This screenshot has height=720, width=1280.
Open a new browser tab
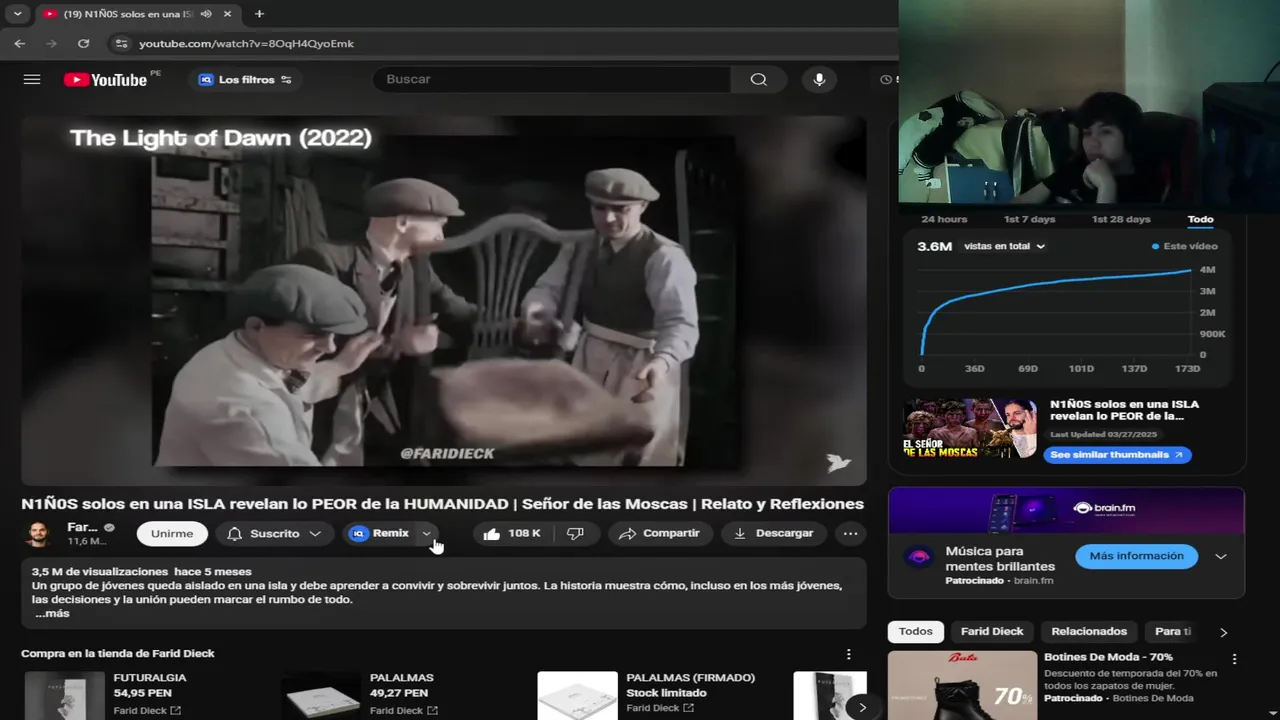tap(259, 14)
